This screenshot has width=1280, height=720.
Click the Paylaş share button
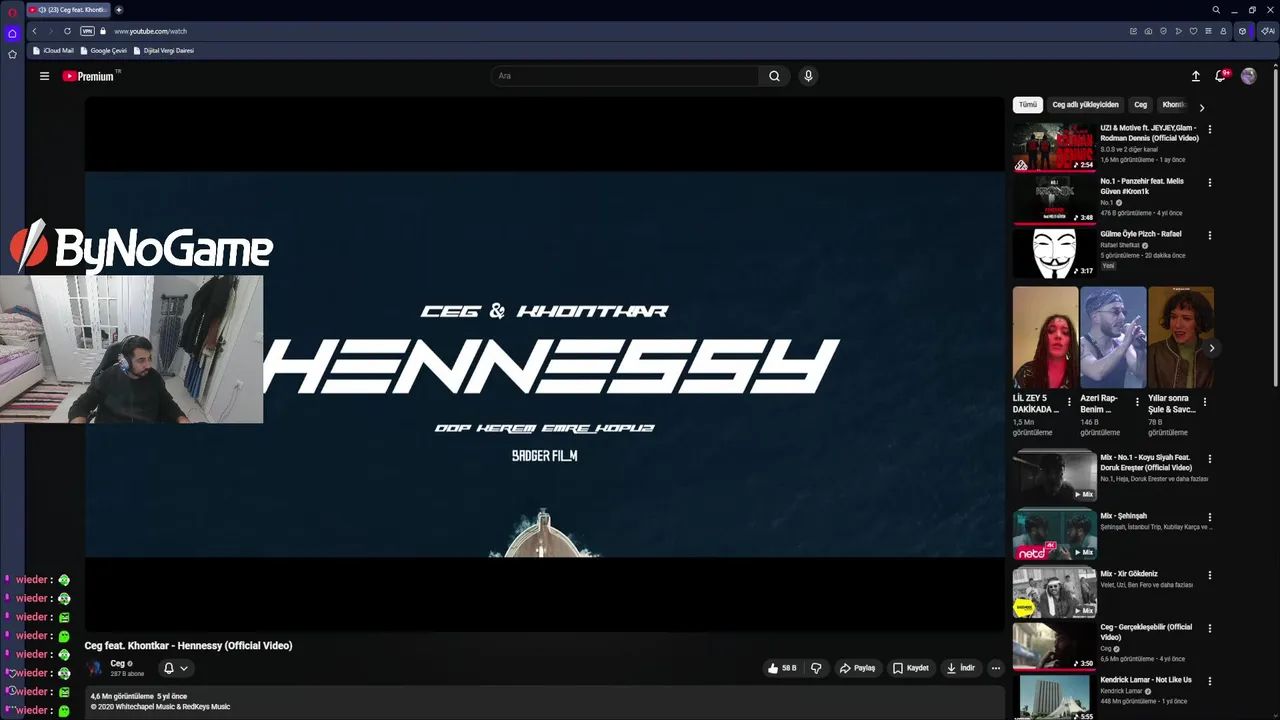tap(857, 668)
